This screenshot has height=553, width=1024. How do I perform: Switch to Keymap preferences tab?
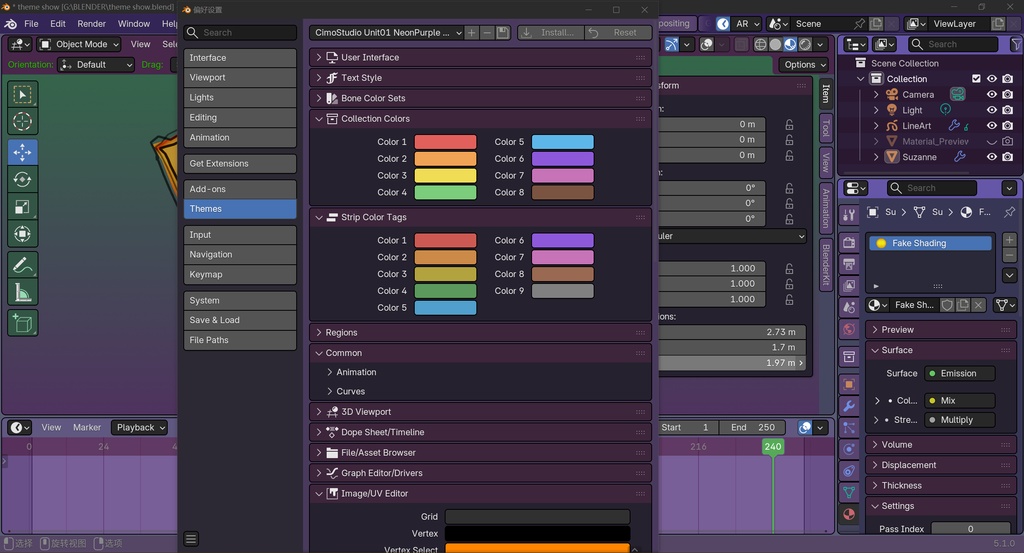point(240,274)
